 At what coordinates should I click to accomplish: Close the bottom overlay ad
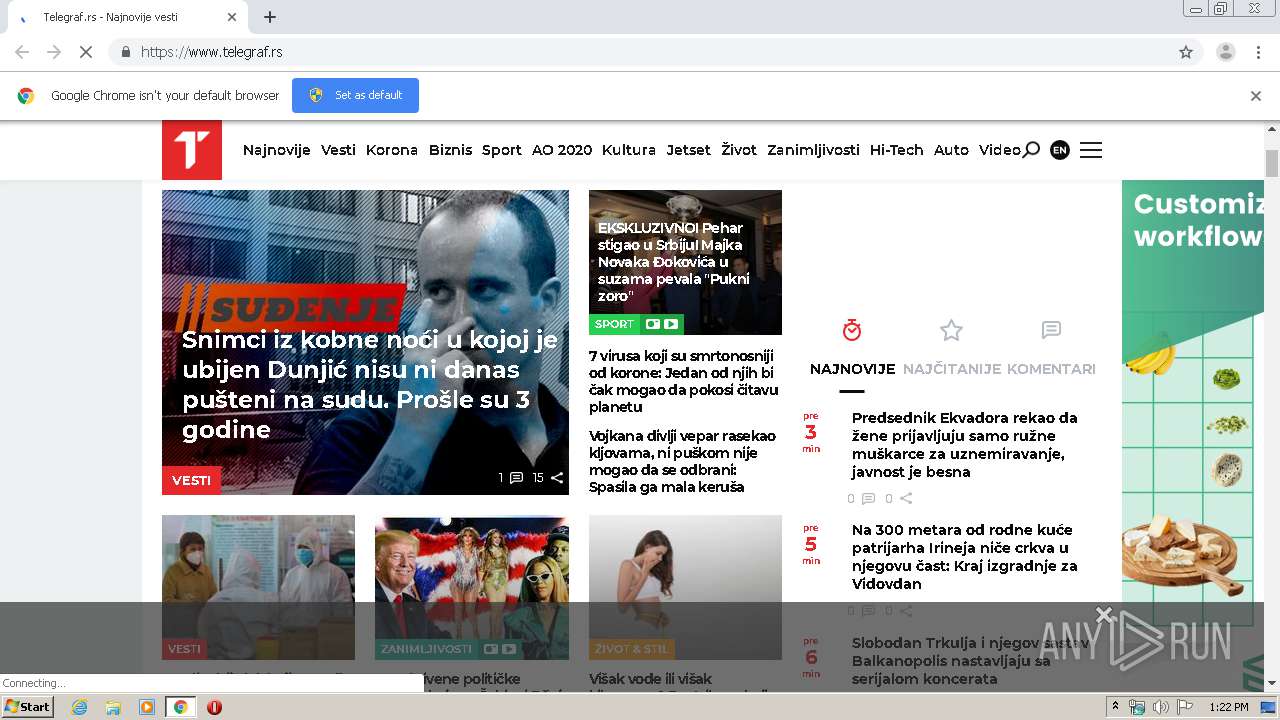click(1104, 613)
